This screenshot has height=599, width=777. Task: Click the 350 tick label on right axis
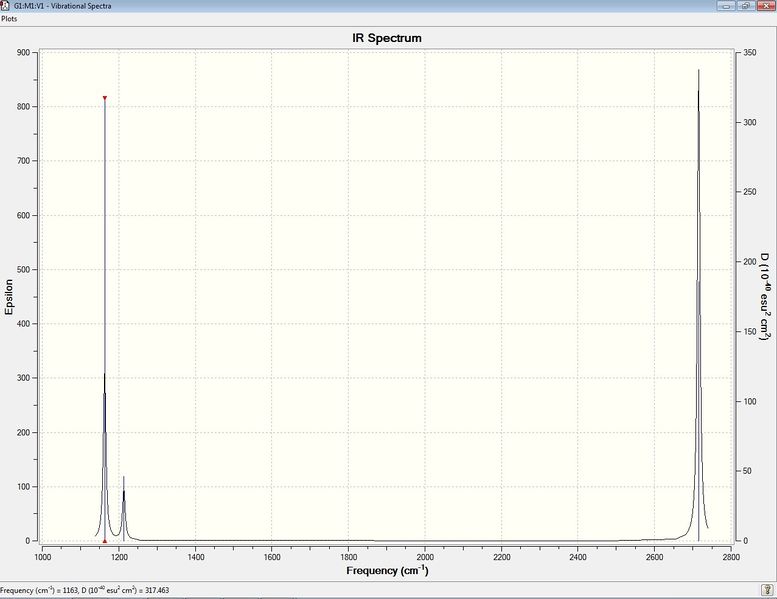coord(750,53)
